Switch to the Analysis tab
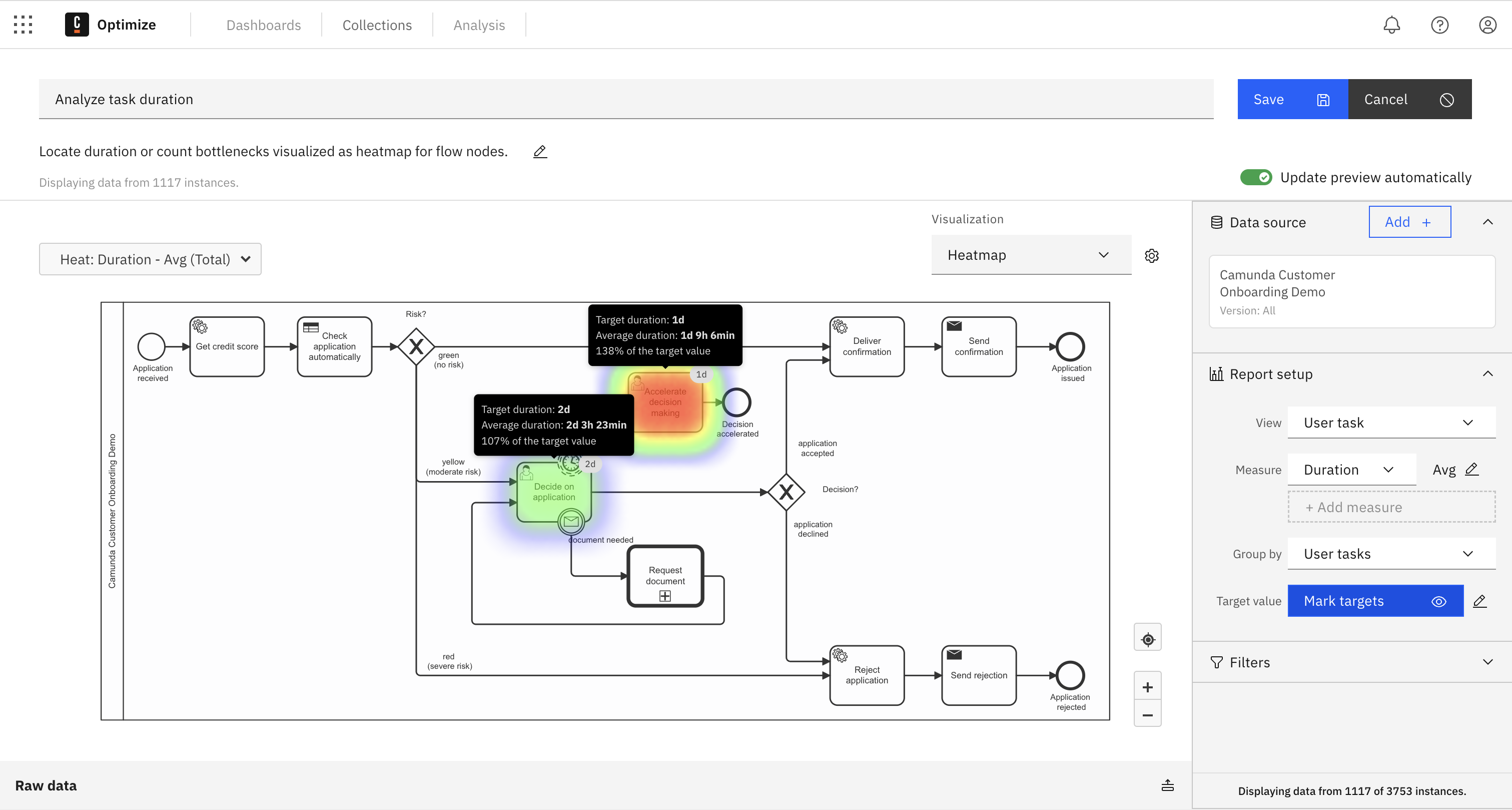 click(x=479, y=25)
